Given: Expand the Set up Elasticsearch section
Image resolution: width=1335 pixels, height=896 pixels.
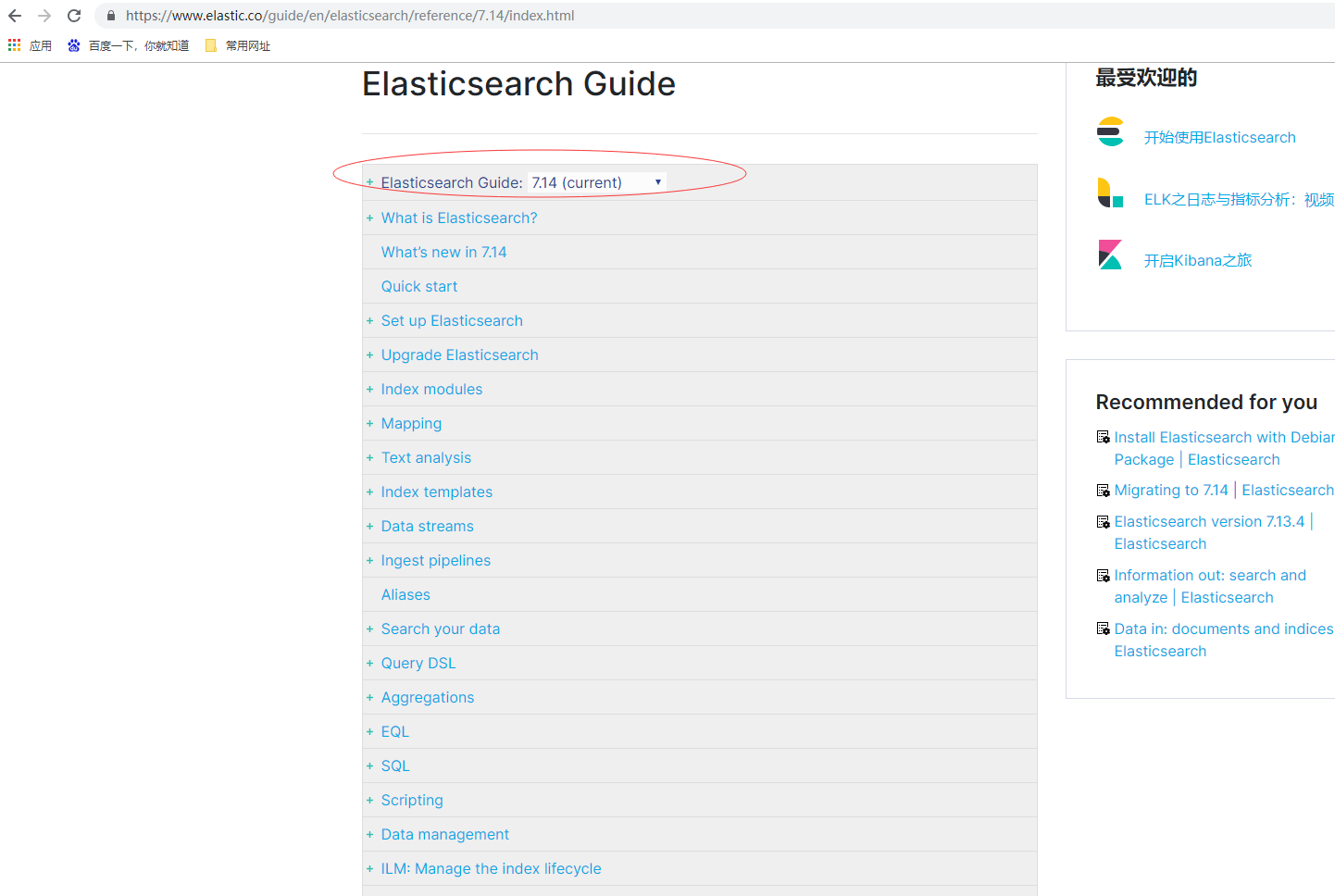Looking at the screenshot, I should tap(369, 321).
